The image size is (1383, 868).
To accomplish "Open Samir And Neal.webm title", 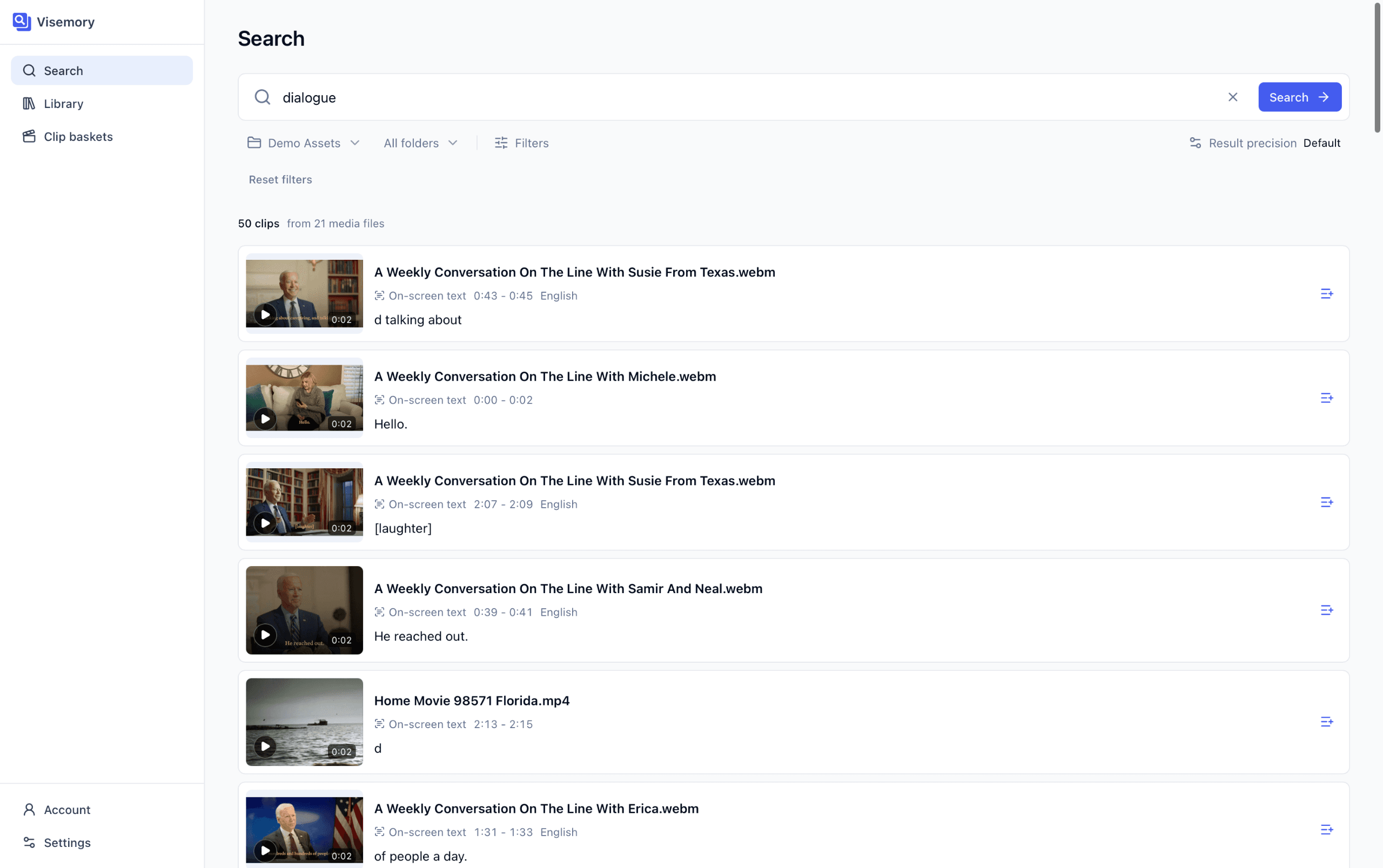I will (568, 589).
